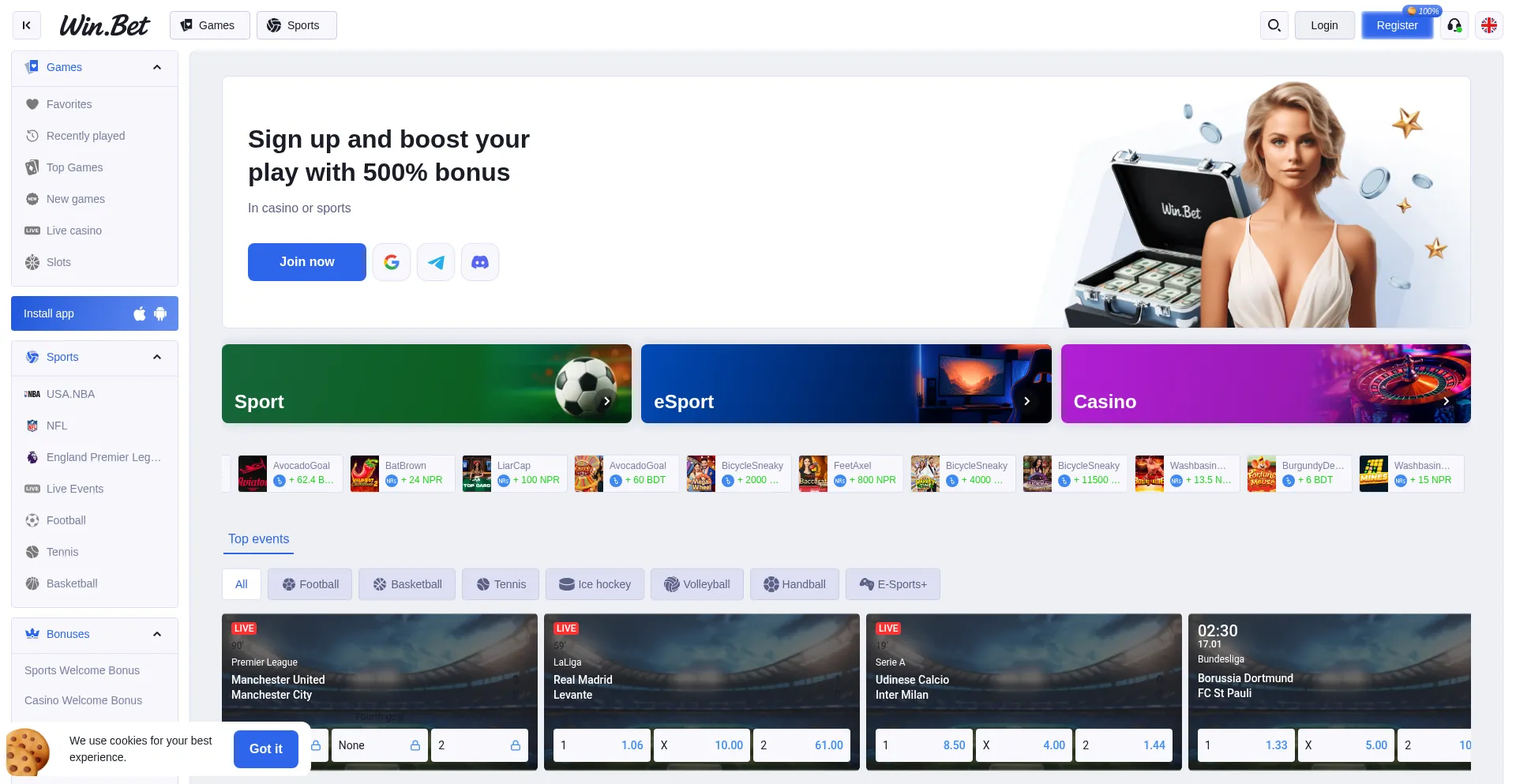Open the search magnifier icon
The image size is (1516, 784).
pos(1274,25)
